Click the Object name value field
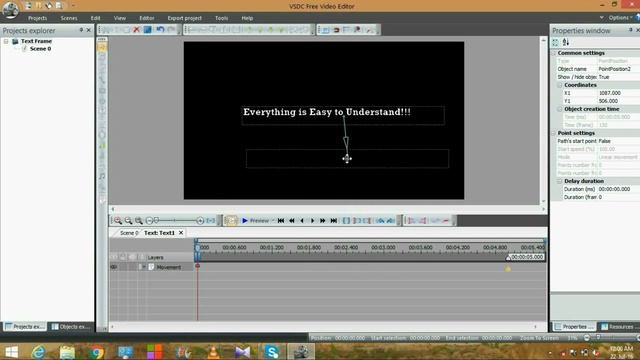The height and width of the screenshot is (360, 640). pos(618,69)
